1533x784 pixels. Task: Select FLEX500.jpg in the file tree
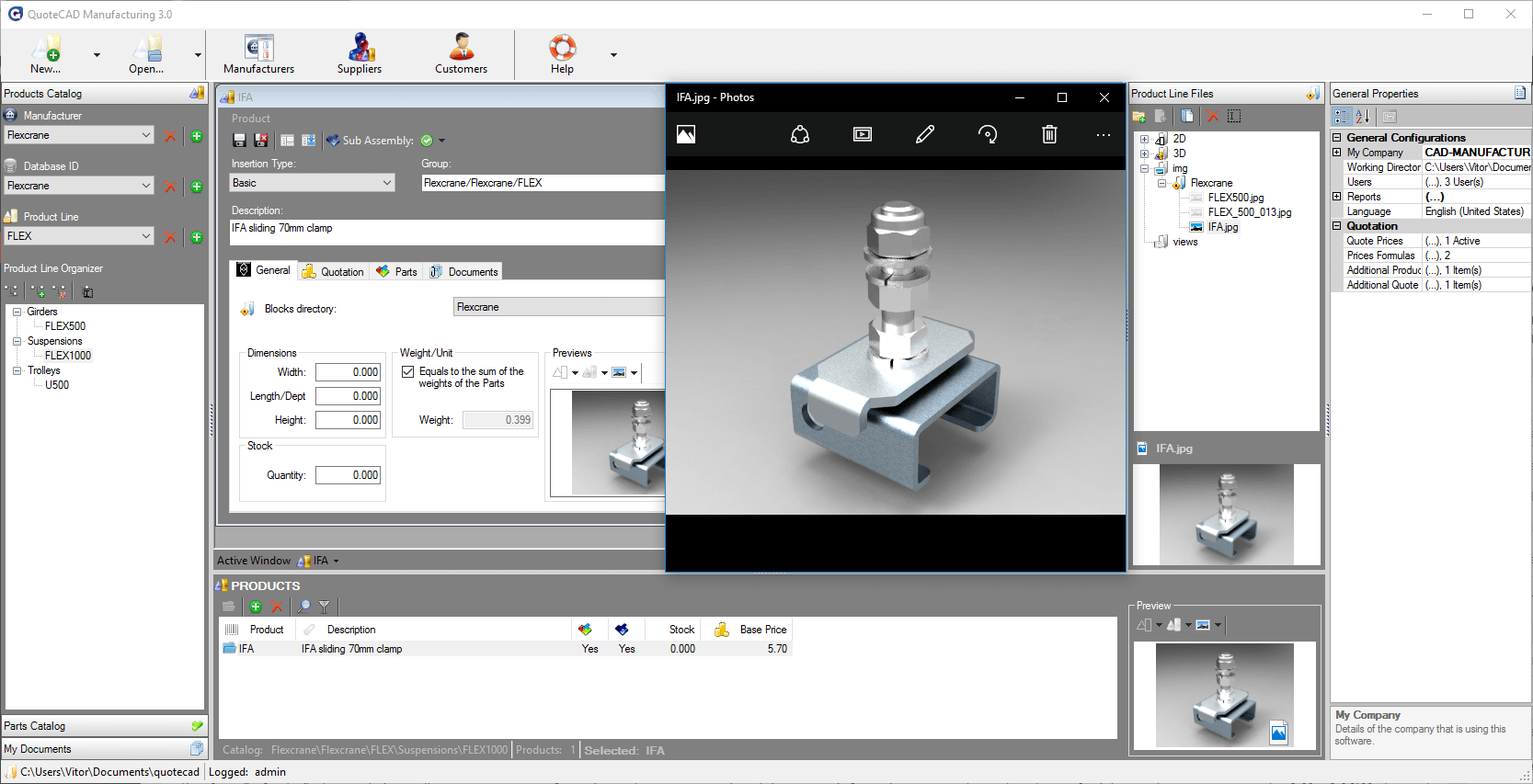pyautogui.click(x=1235, y=198)
